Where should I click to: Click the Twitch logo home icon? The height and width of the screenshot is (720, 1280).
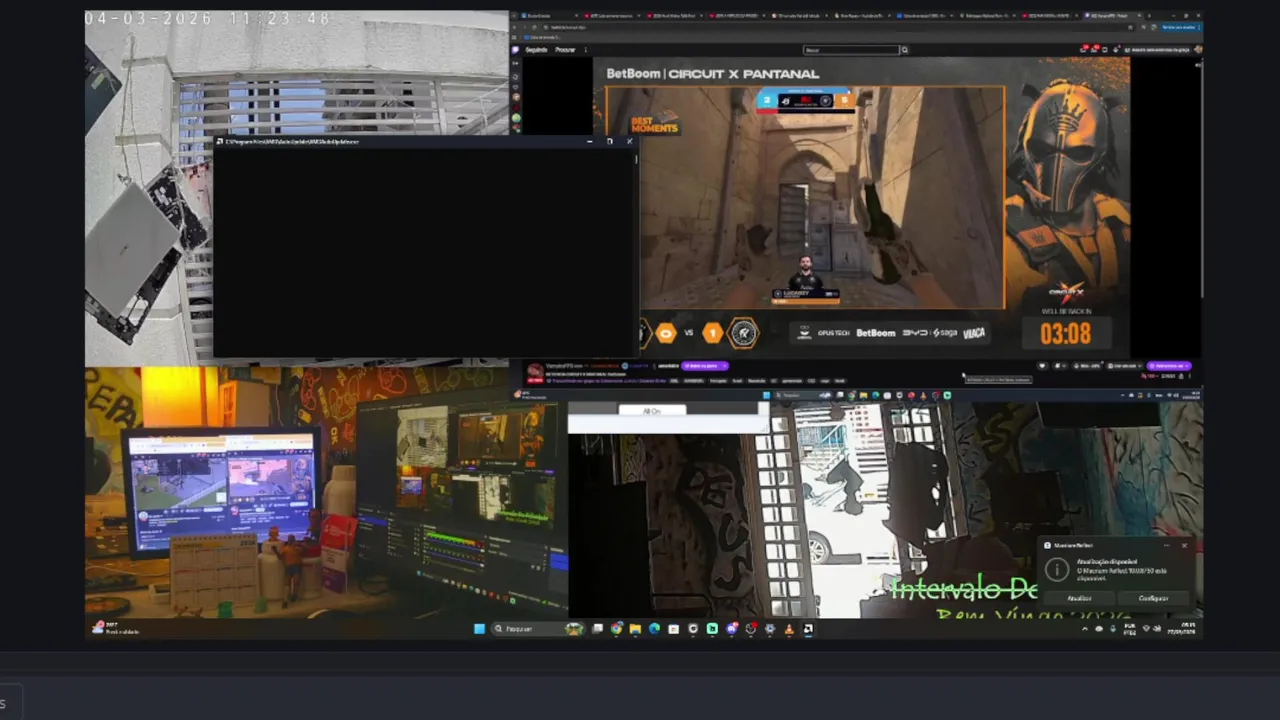pos(515,50)
